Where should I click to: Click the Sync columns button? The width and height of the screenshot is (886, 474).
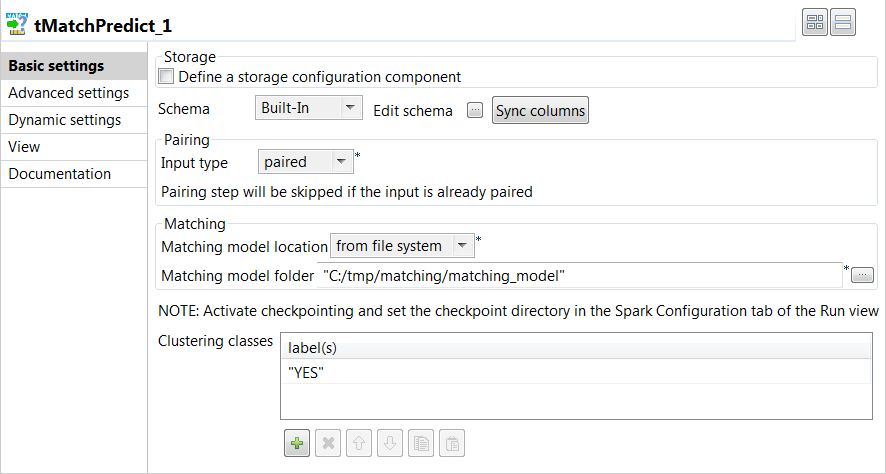540,110
